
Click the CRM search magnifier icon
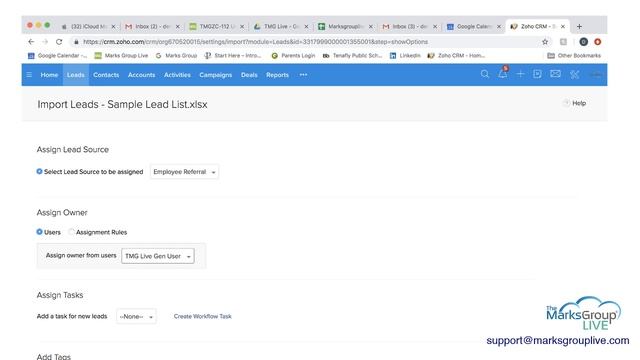coord(484,74)
